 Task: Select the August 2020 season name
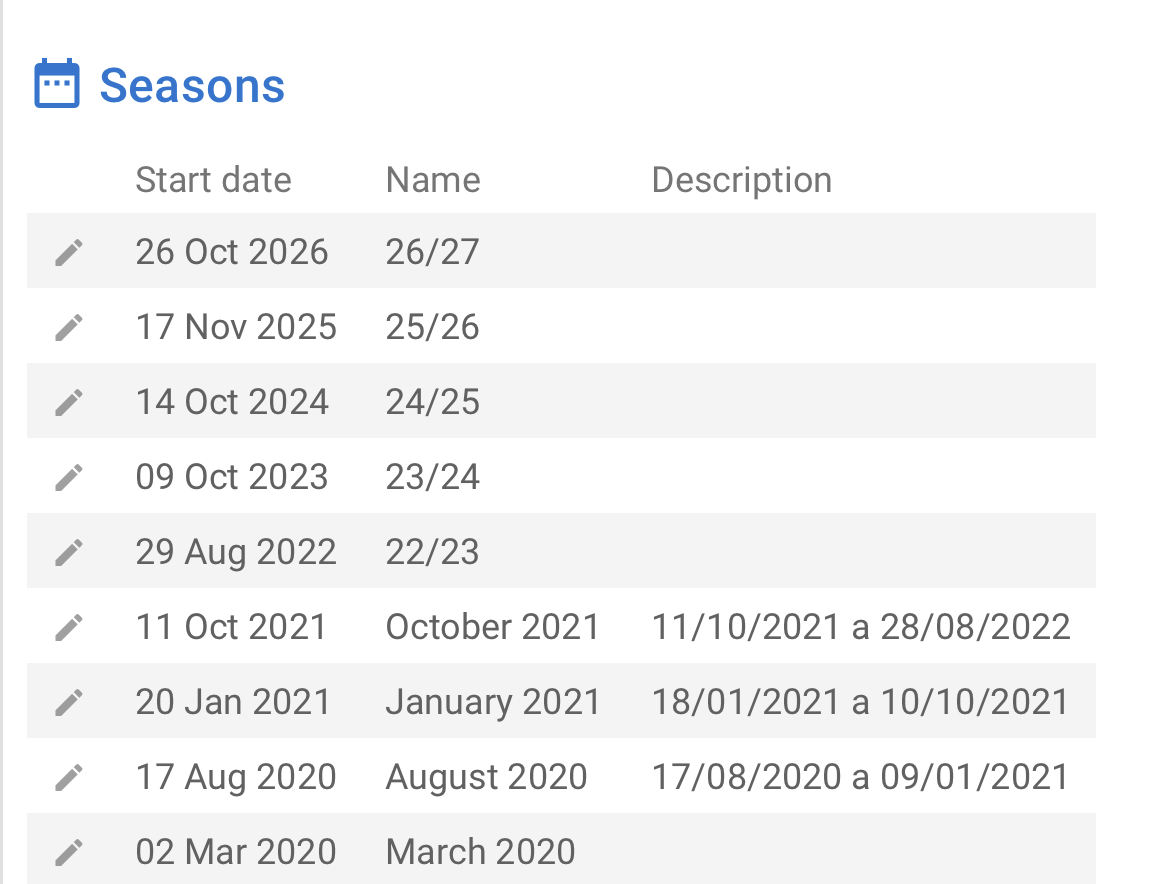coord(486,777)
